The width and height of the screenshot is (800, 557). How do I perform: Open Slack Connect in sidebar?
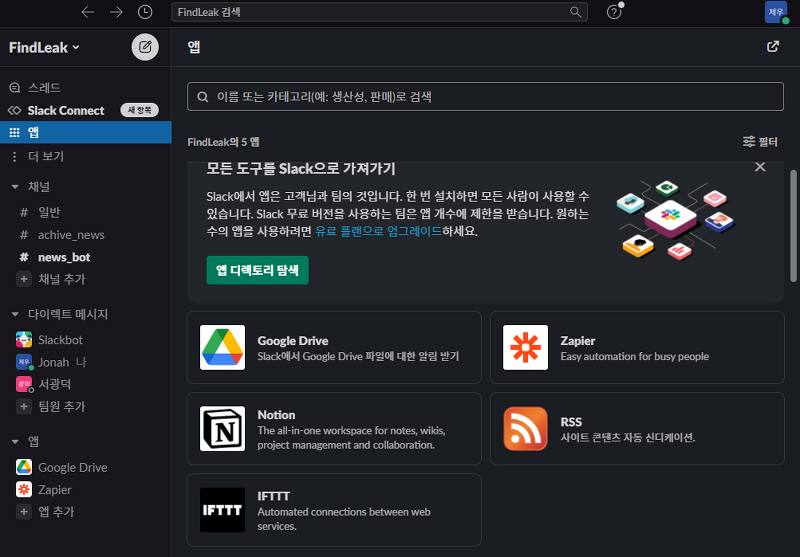(x=86, y=110)
